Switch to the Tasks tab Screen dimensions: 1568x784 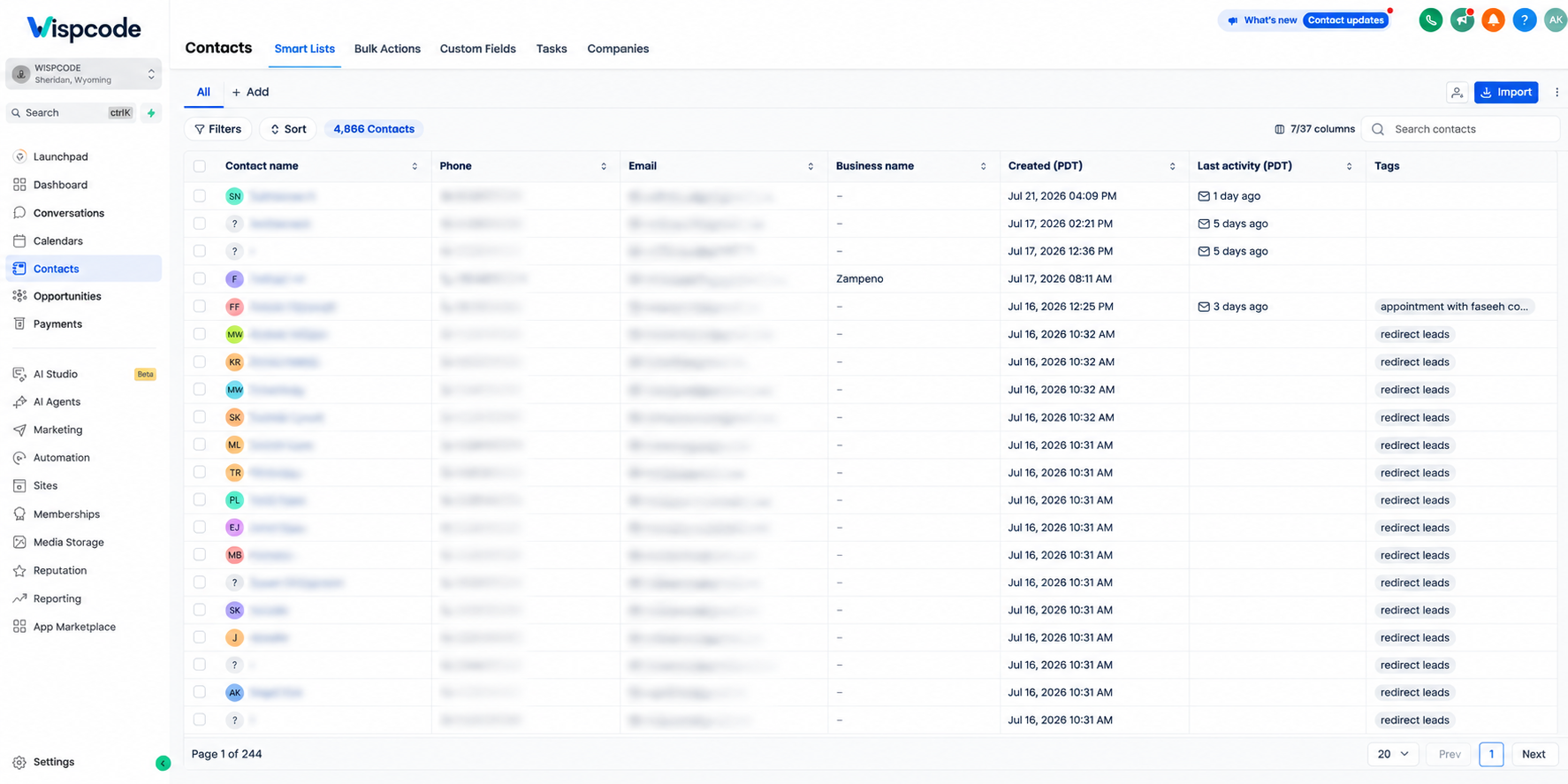pos(552,49)
